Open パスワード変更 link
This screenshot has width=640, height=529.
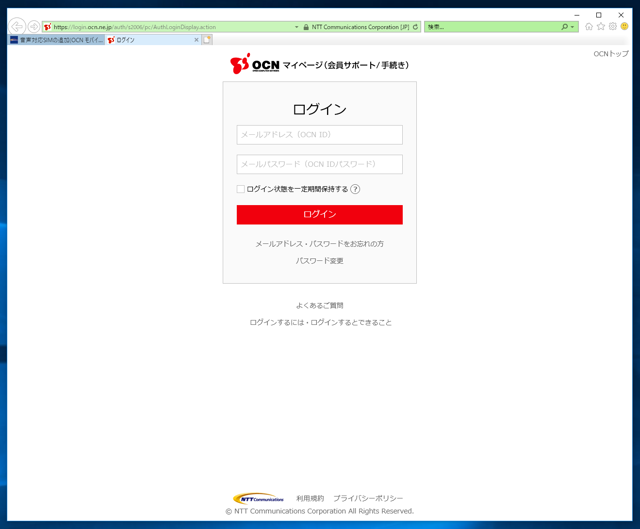coord(320,261)
